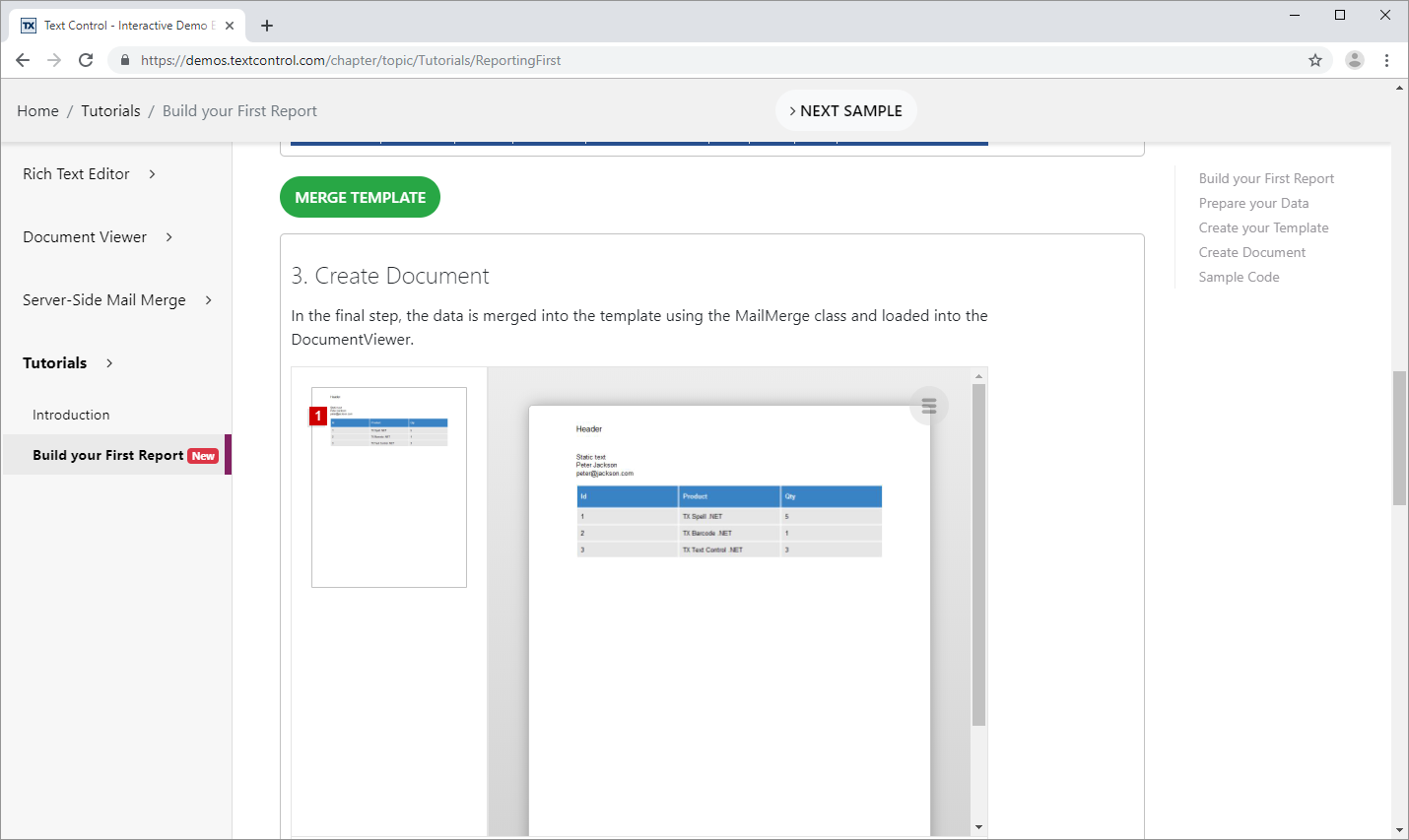Jump to Create your Template section
The height and width of the screenshot is (840, 1409).
[1263, 227]
